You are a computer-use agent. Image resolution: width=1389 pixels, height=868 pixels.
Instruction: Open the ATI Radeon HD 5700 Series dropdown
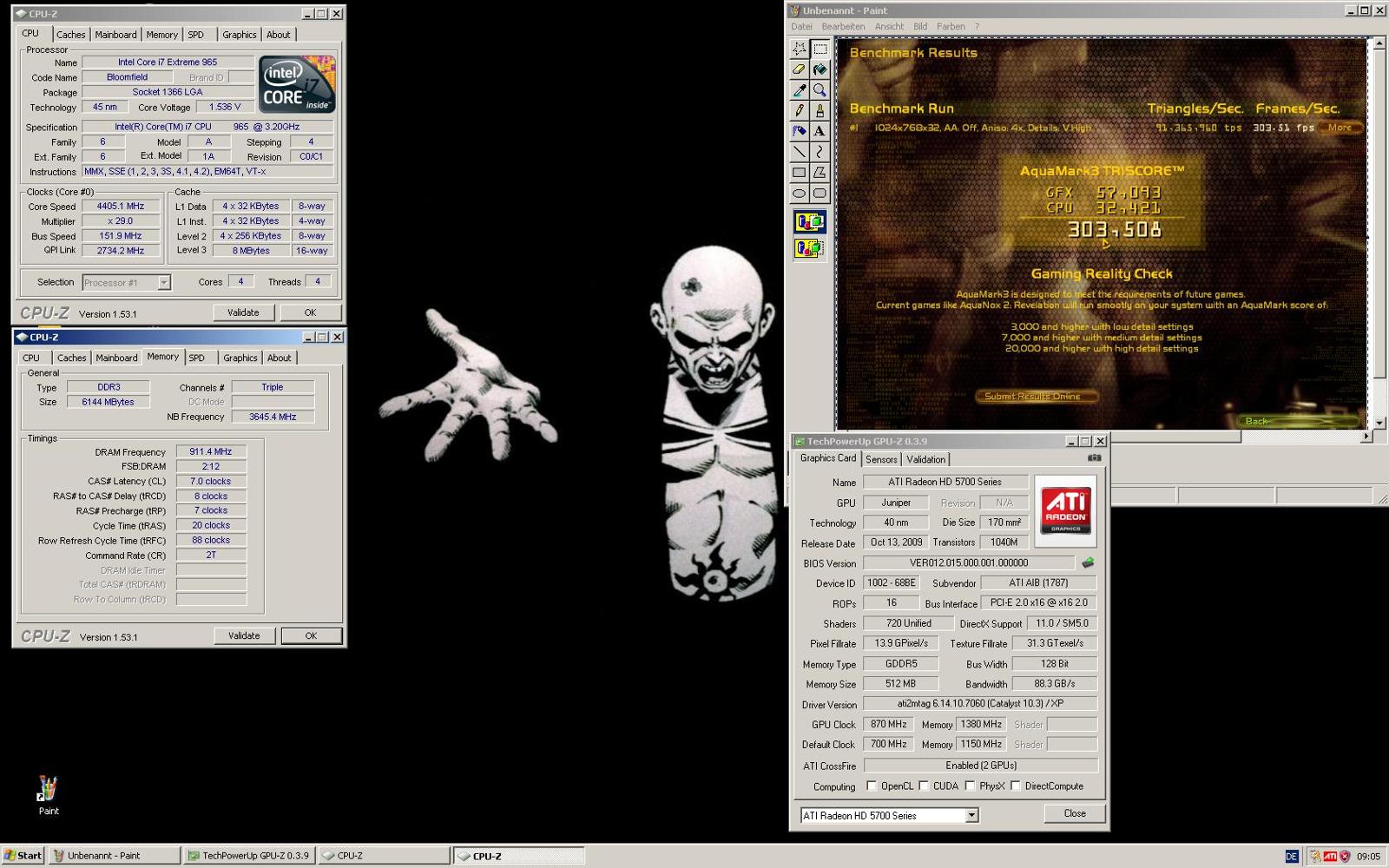click(x=890, y=815)
